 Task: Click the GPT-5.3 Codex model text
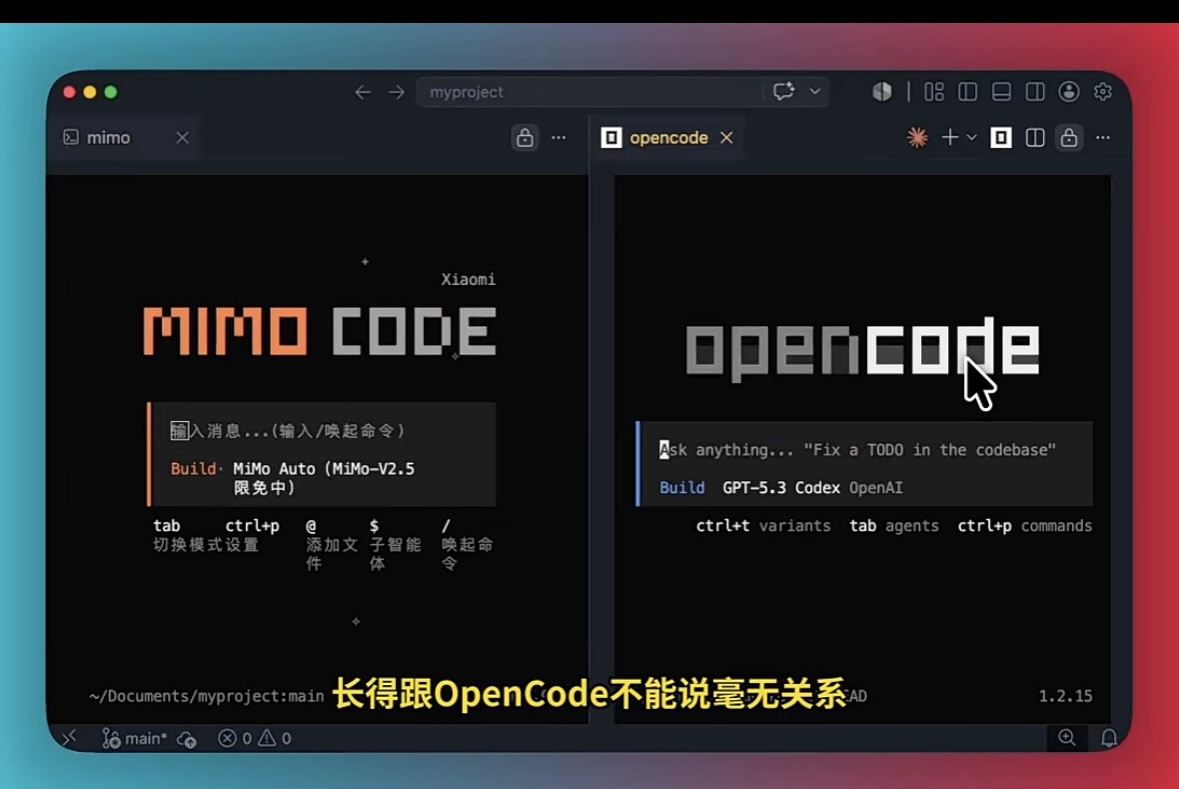pos(781,487)
